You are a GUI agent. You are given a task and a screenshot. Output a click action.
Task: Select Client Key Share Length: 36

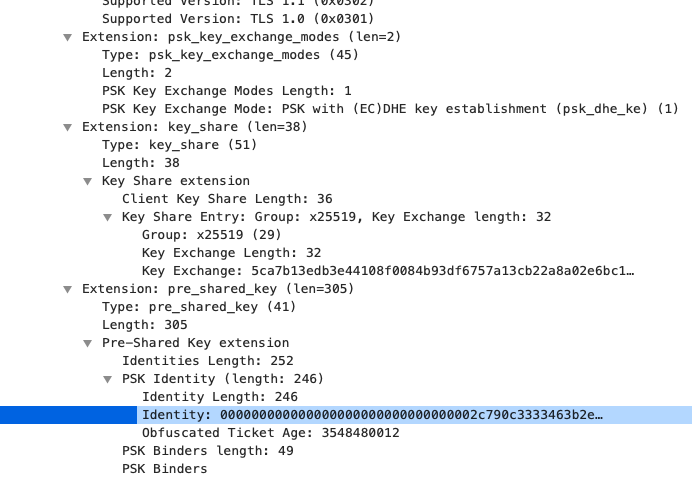[x=227, y=199]
